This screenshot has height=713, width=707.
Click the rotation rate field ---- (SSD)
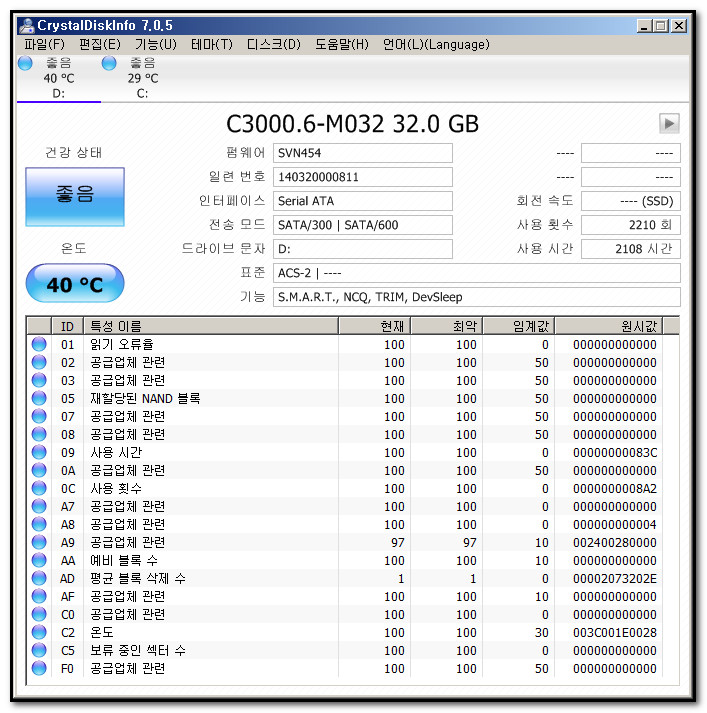pyautogui.click(x=631, y=201)
